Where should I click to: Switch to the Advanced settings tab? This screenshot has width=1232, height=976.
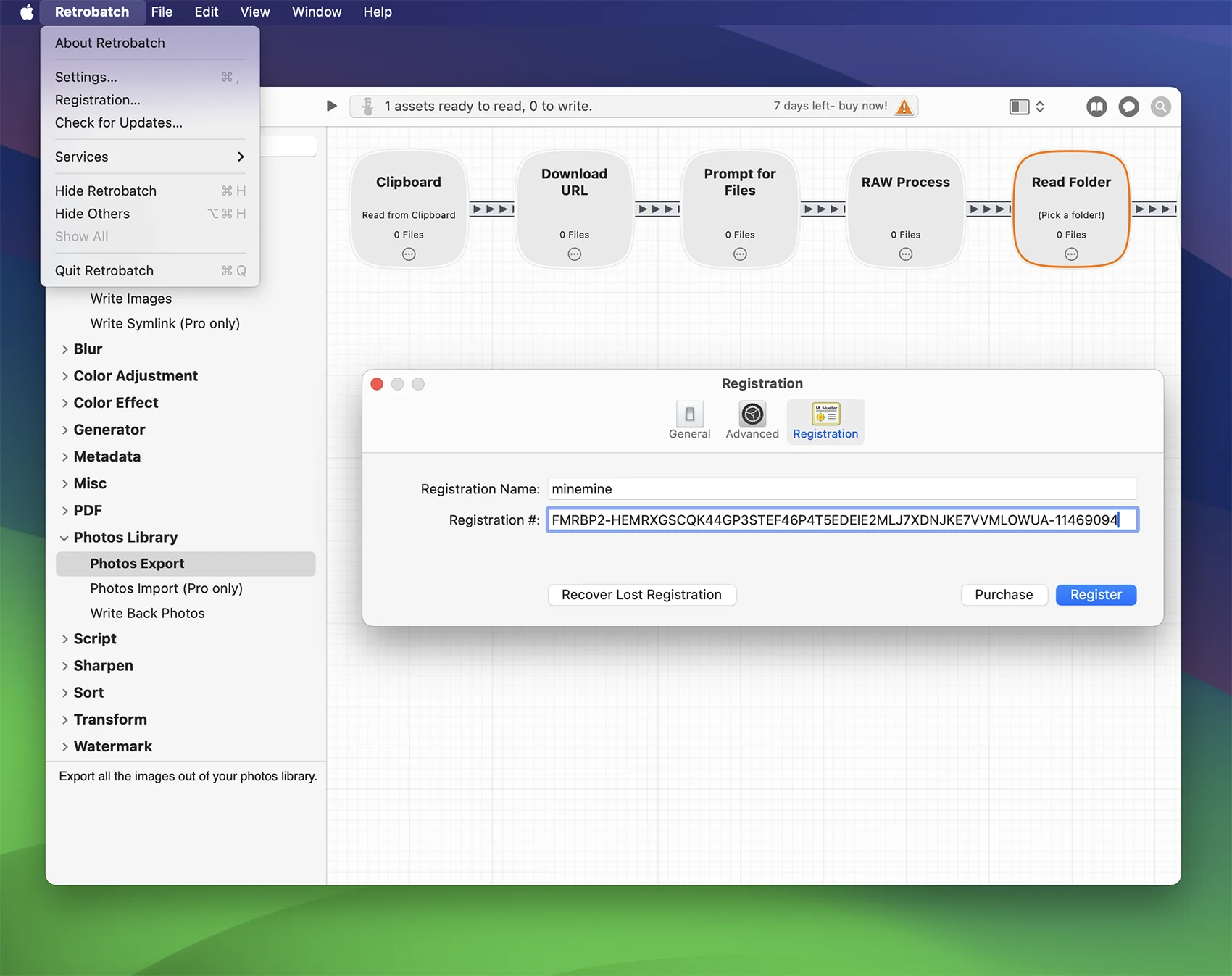pyautogui.click(x=752, y=420)
